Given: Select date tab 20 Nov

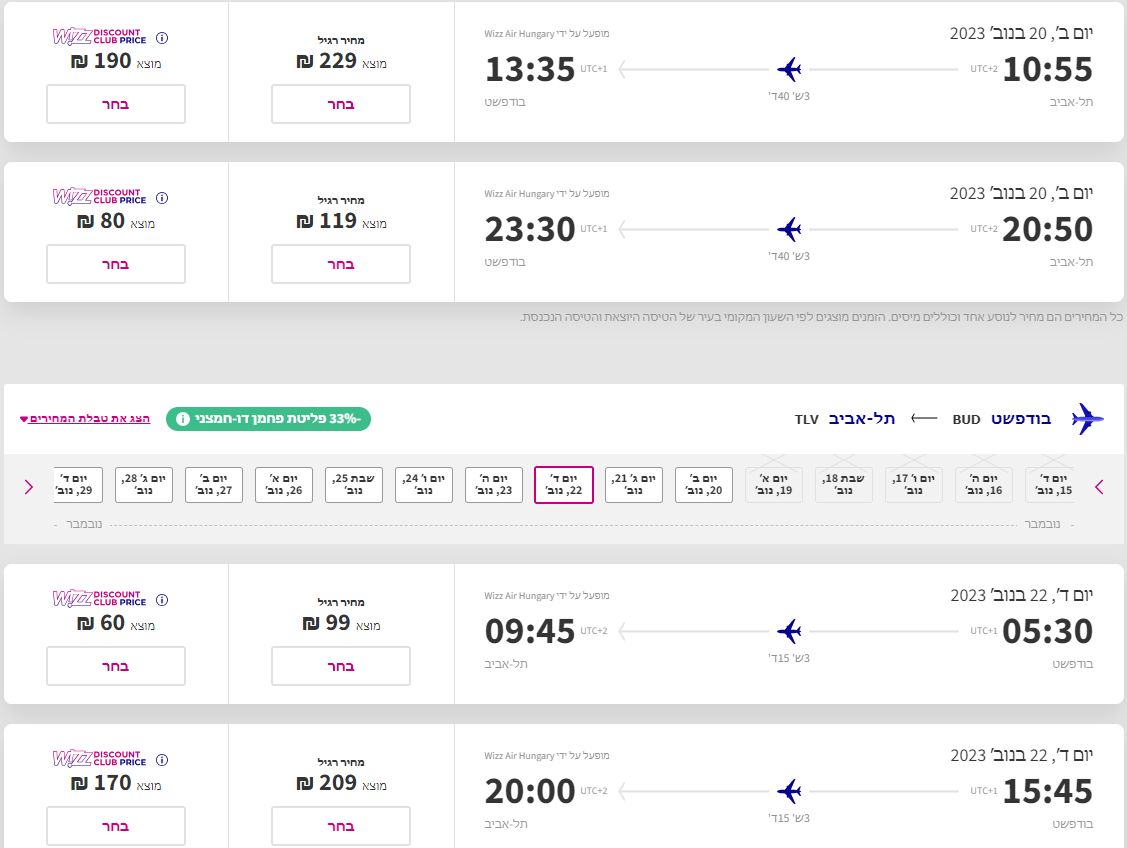Looking at the screenshot, I should coord(703,485).
